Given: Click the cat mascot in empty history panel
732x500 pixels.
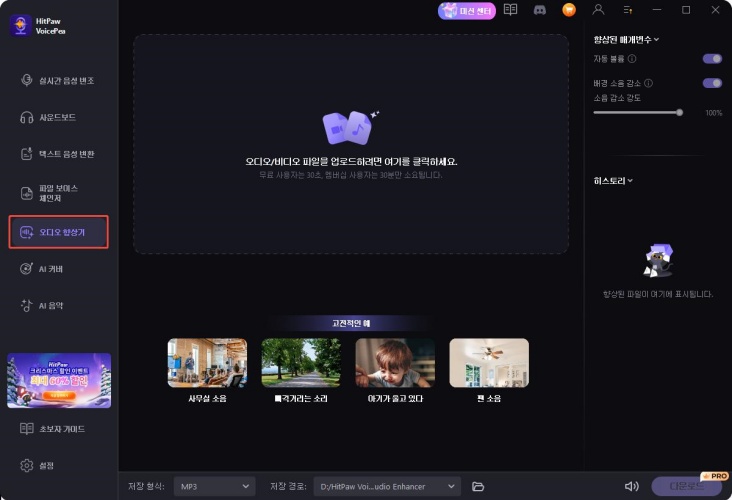Looking at the screenshot, I should click(x=657, y=261).
